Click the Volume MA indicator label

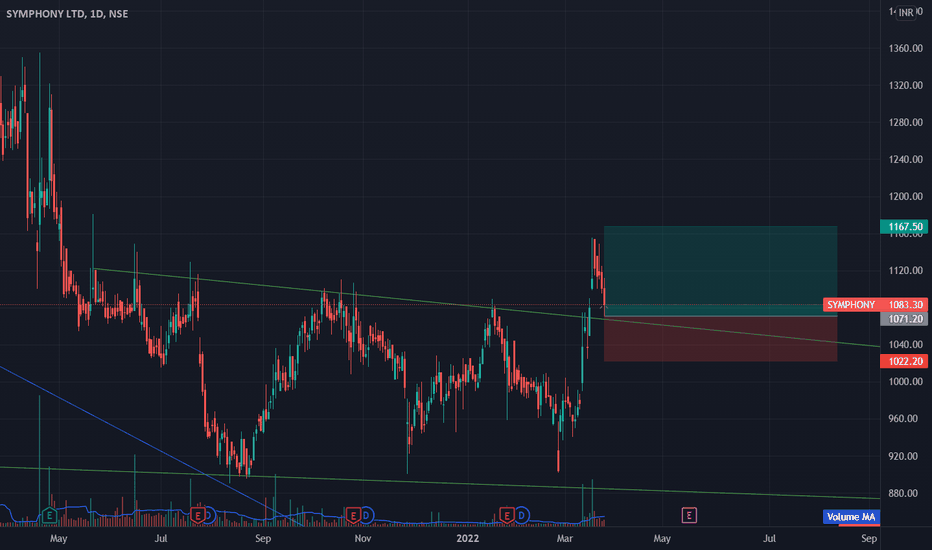[851, 517]
